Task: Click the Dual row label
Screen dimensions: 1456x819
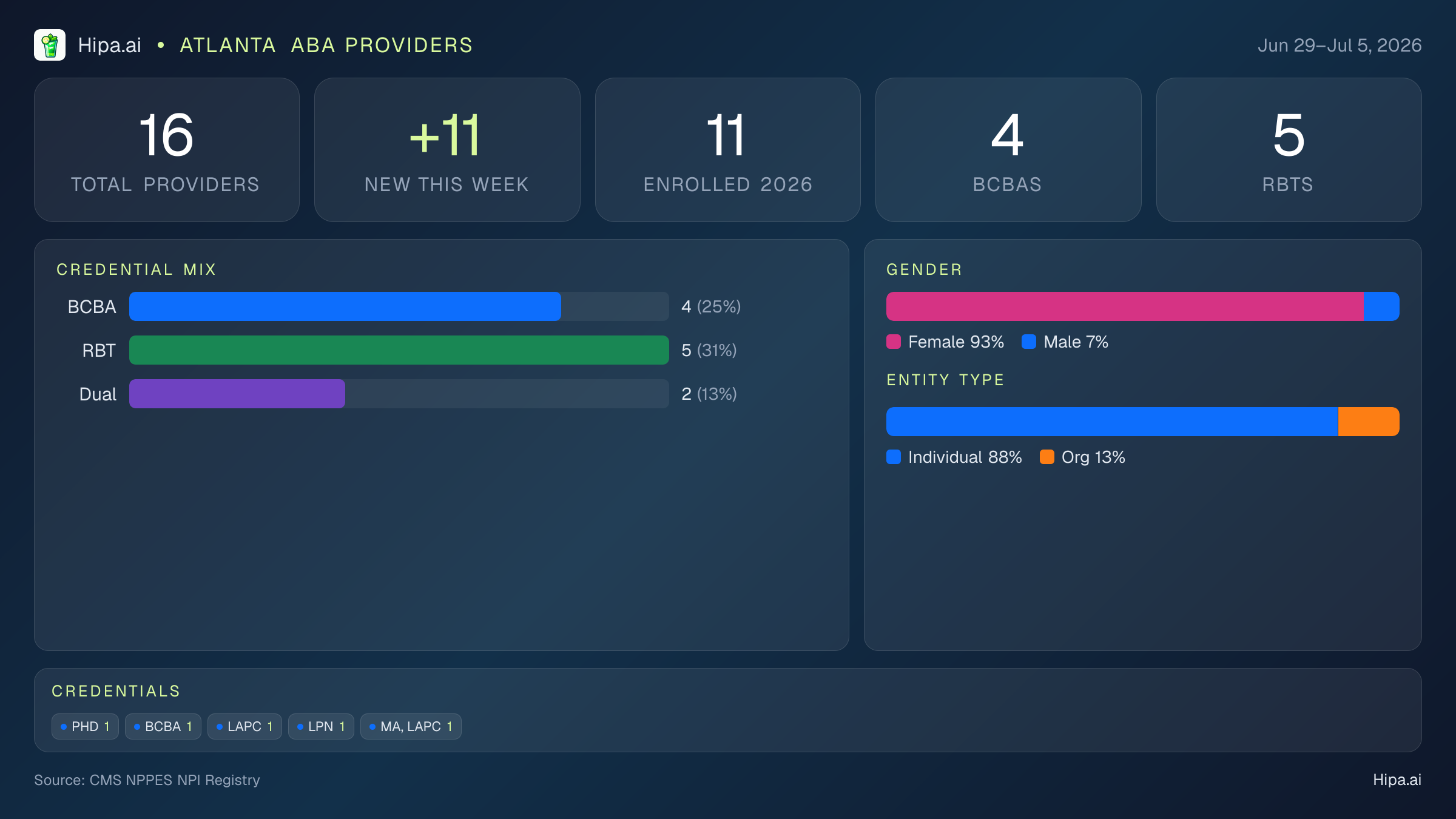Action: [x=98, y=394]
